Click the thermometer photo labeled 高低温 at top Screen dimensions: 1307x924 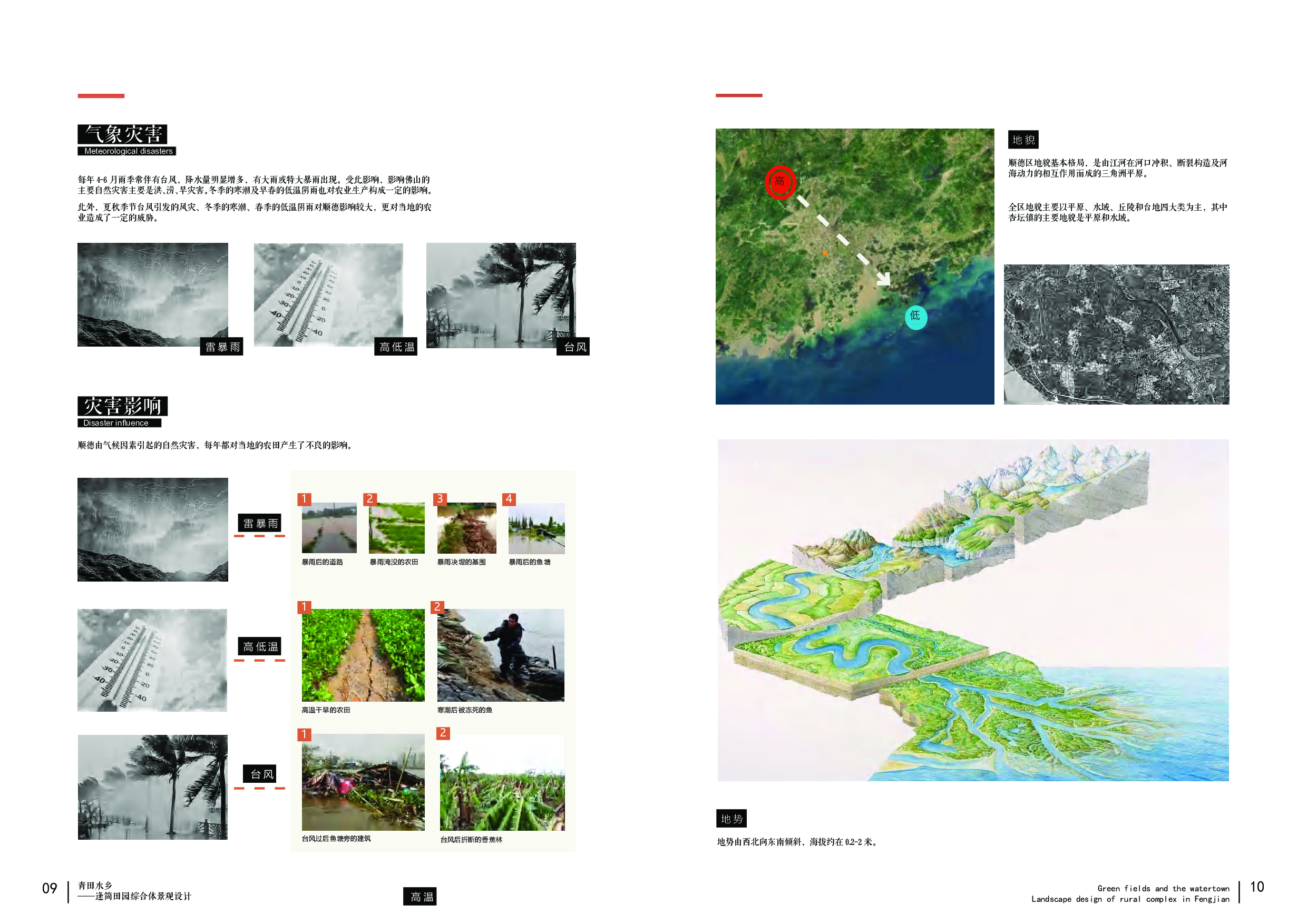328,294
